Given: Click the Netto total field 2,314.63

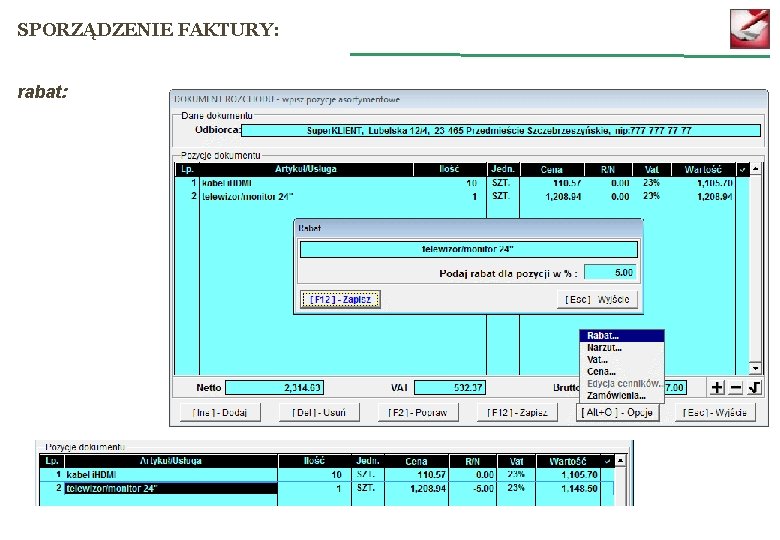Looking at the screenshot, I should coord(275,387).
